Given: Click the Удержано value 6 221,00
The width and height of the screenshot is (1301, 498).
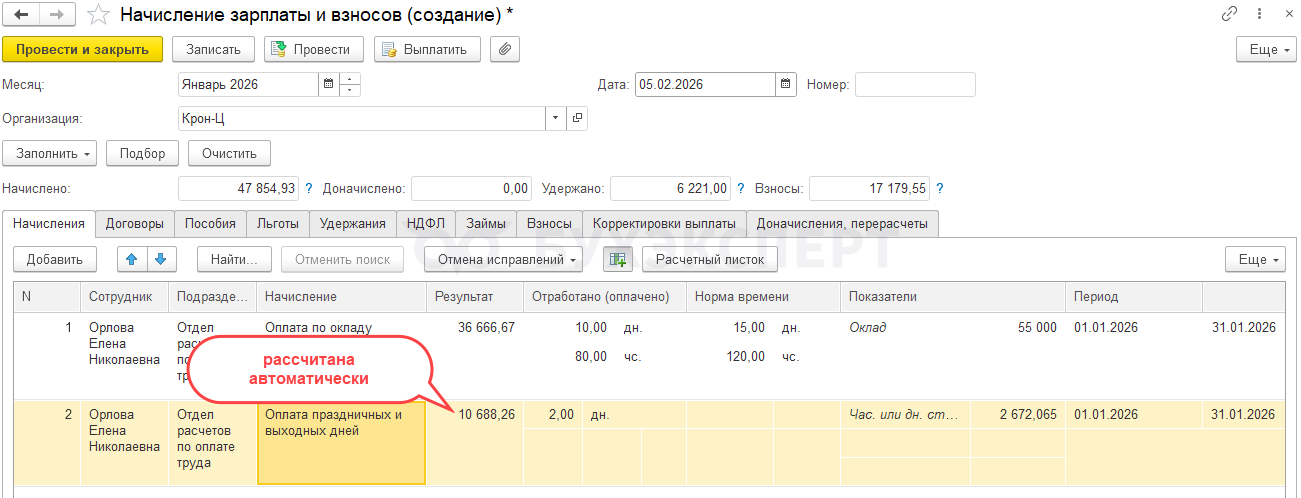Looking at the screenshot, I should pyautogui.click(x=670, y=188).
